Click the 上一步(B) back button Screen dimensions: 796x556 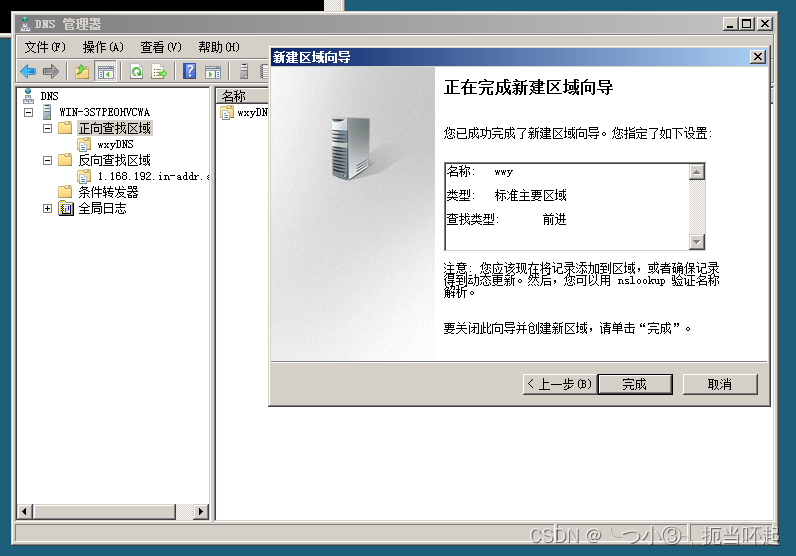tap(559, 384)
